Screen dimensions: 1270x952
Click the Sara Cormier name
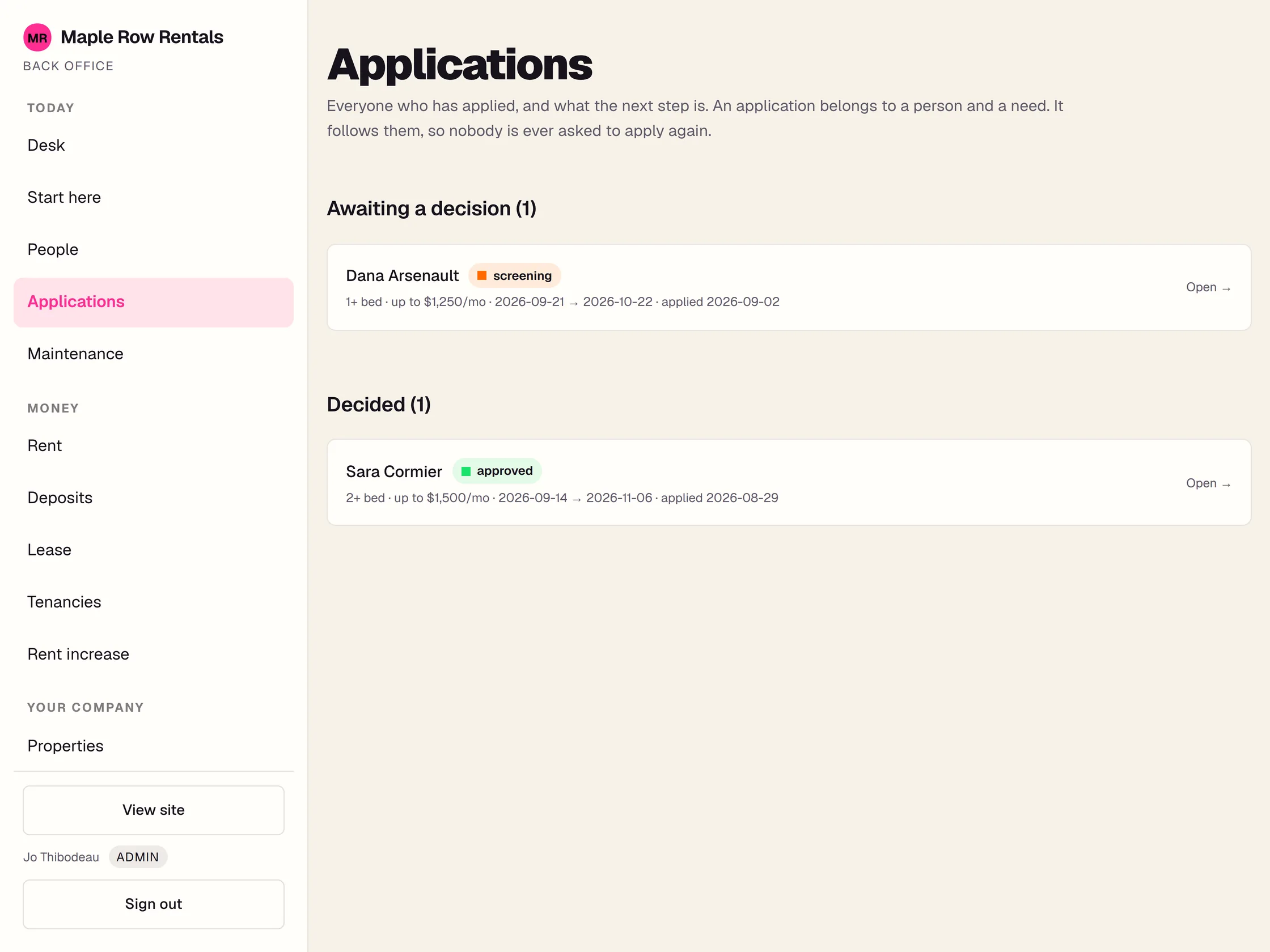(394, 471)
